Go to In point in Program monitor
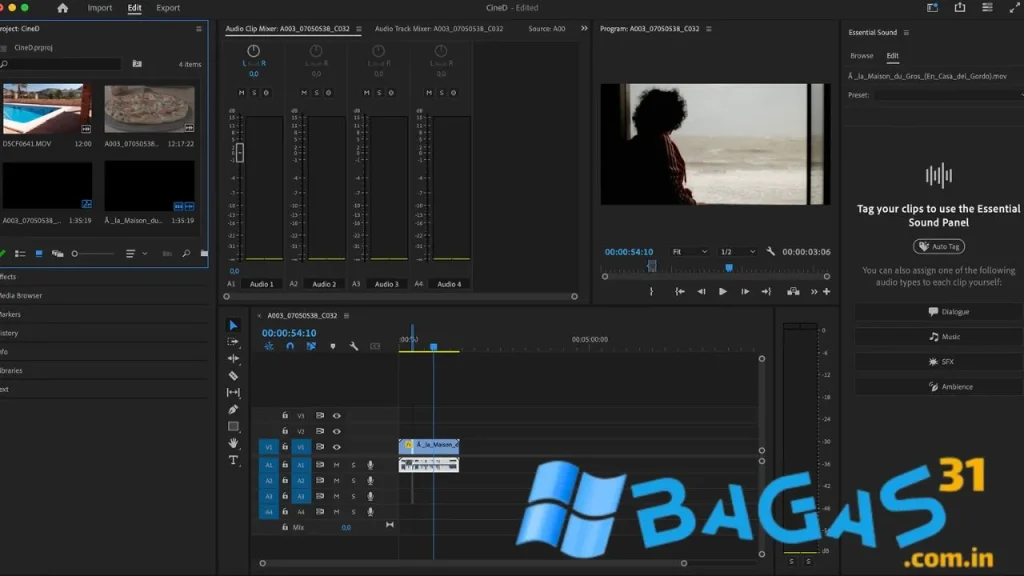Screen dimensions: 1024x576 (x=679, y=292)
